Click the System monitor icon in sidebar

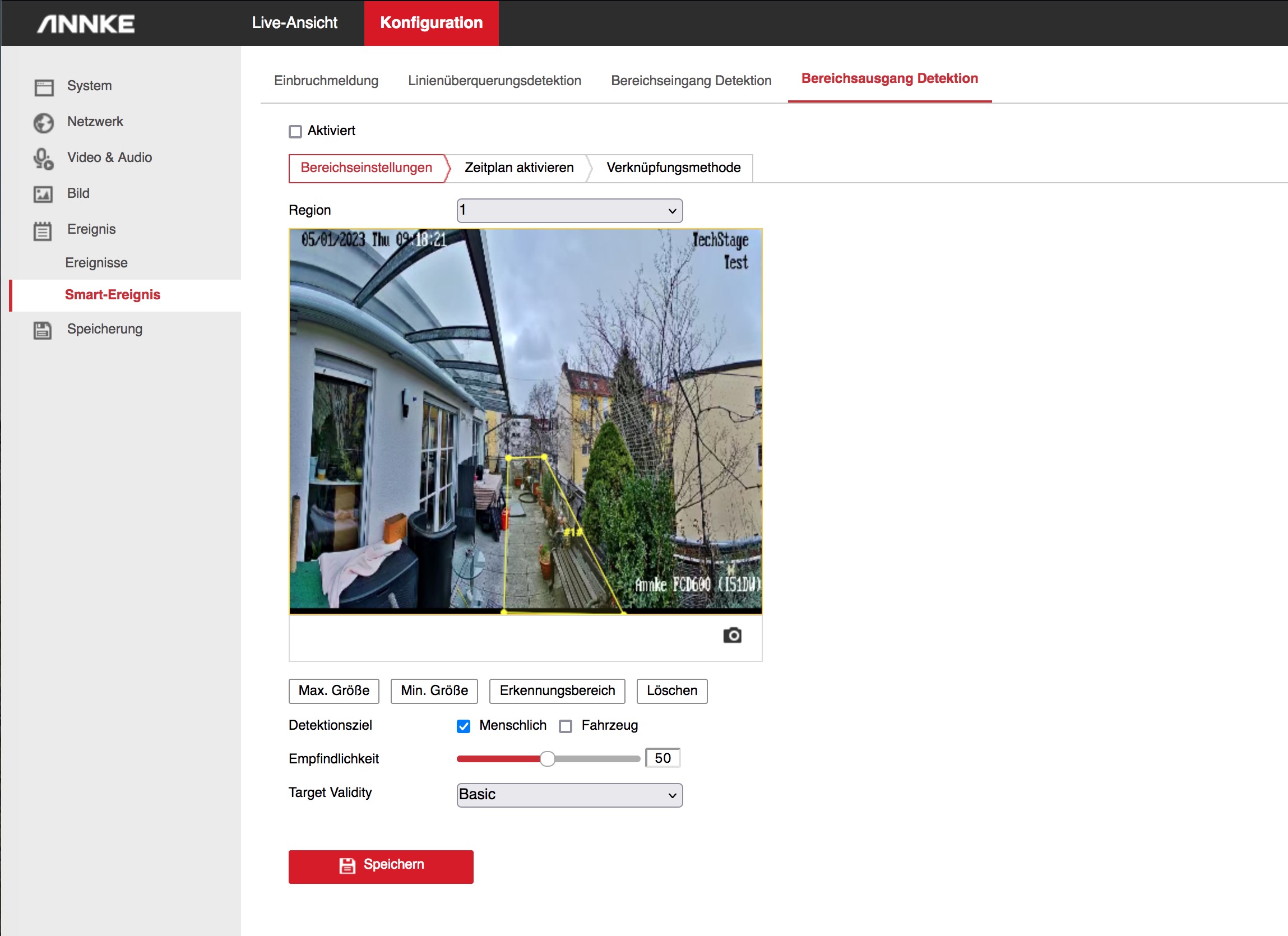click(x=44, y=87)
